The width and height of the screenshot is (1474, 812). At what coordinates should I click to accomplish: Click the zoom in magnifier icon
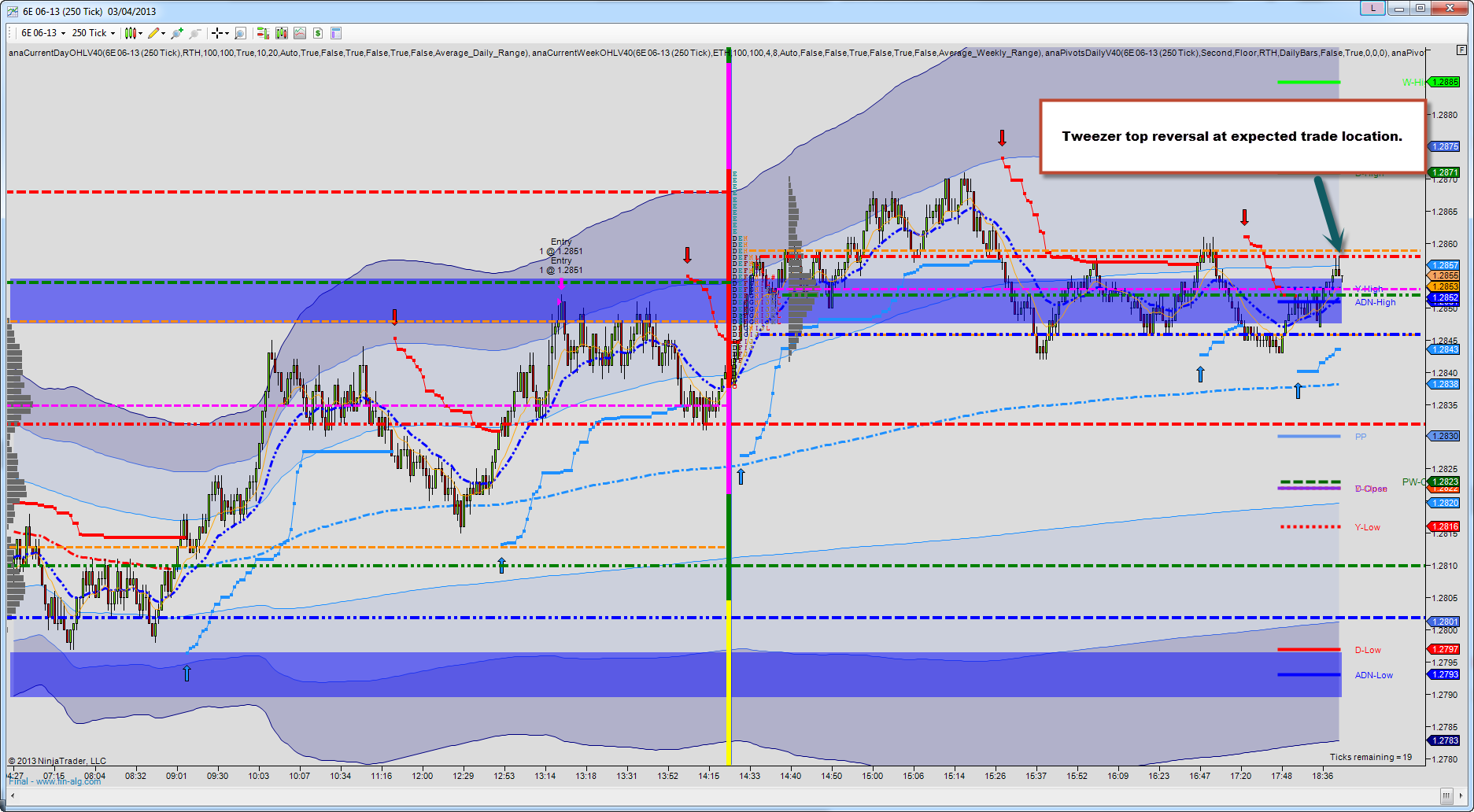click(x=177, y=33)
